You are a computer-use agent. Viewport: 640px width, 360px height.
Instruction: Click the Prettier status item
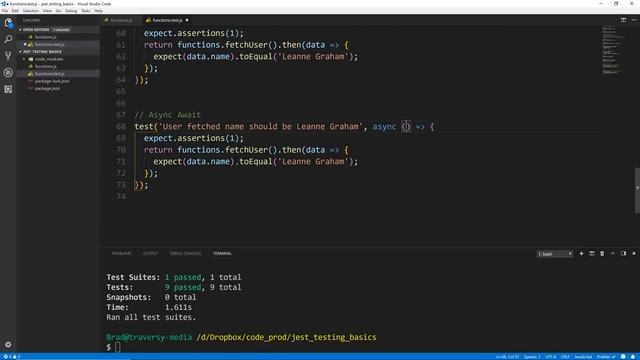[x=606, y=357]
